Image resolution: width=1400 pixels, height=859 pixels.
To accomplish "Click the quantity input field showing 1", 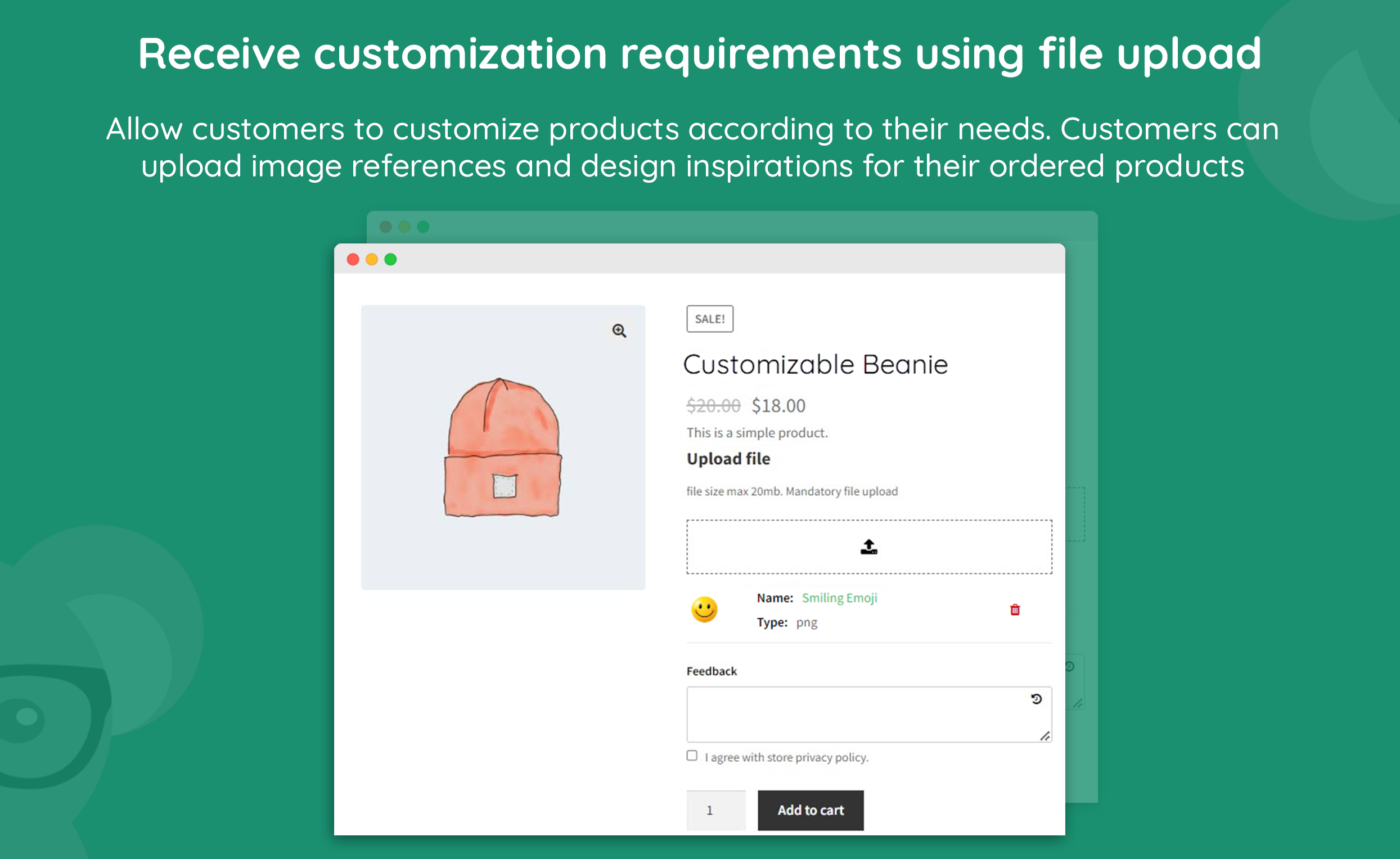I will coord(715,810).
